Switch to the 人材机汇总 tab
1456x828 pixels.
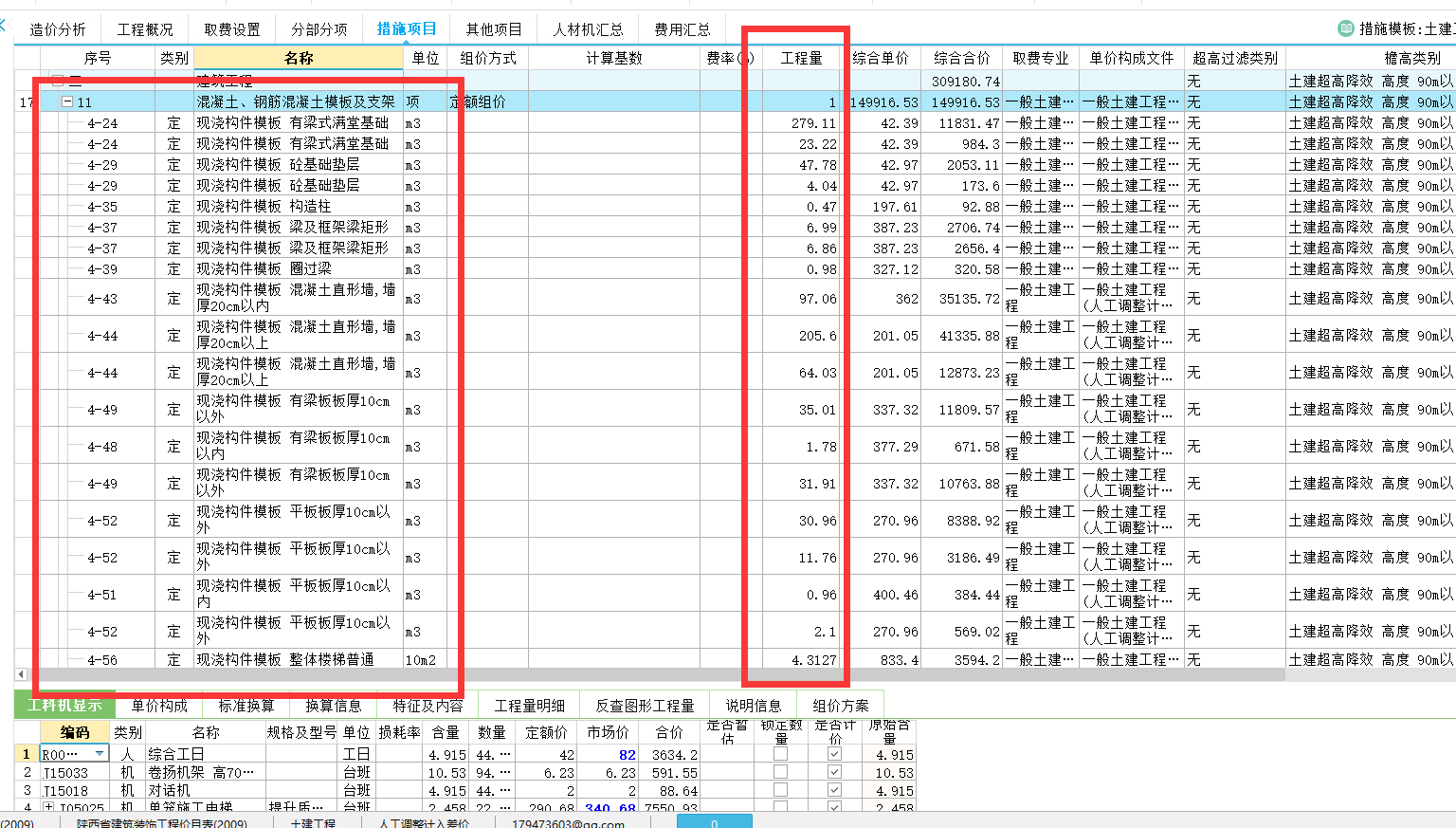[x=588, y=29]
